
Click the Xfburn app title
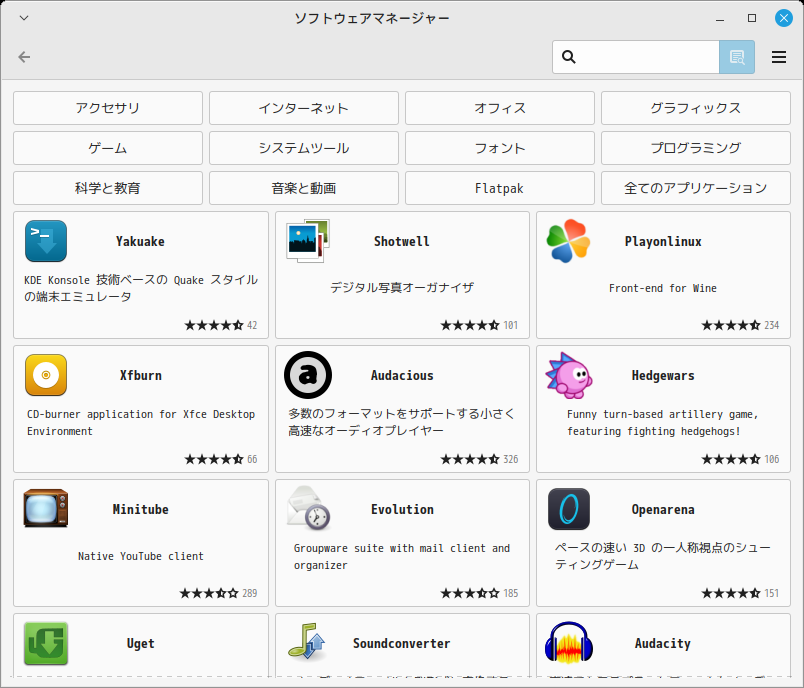click(140, 375)
